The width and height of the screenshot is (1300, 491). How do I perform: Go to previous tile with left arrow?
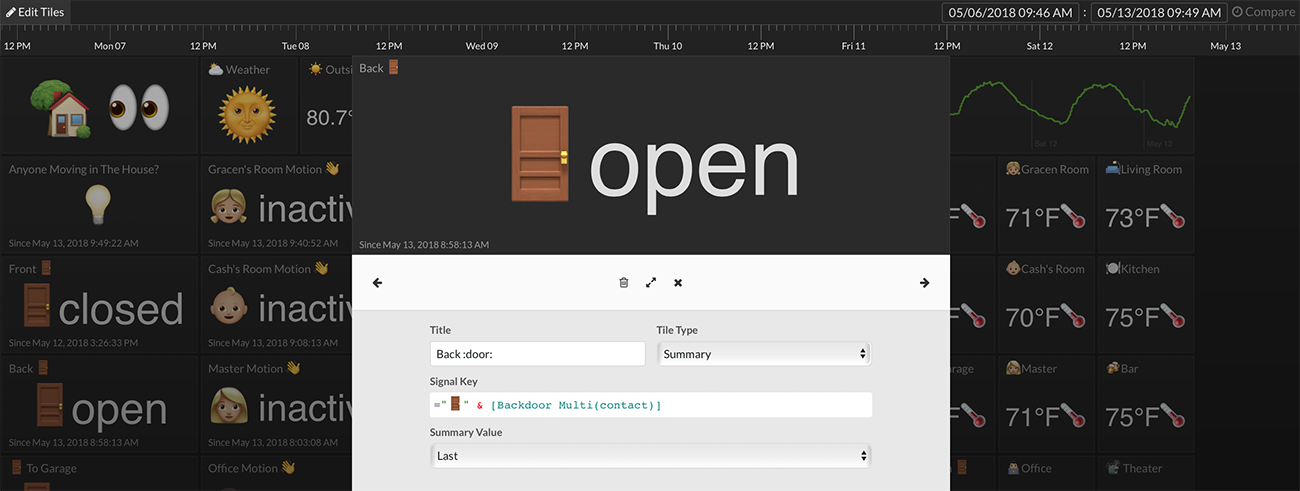click(377, 283)
